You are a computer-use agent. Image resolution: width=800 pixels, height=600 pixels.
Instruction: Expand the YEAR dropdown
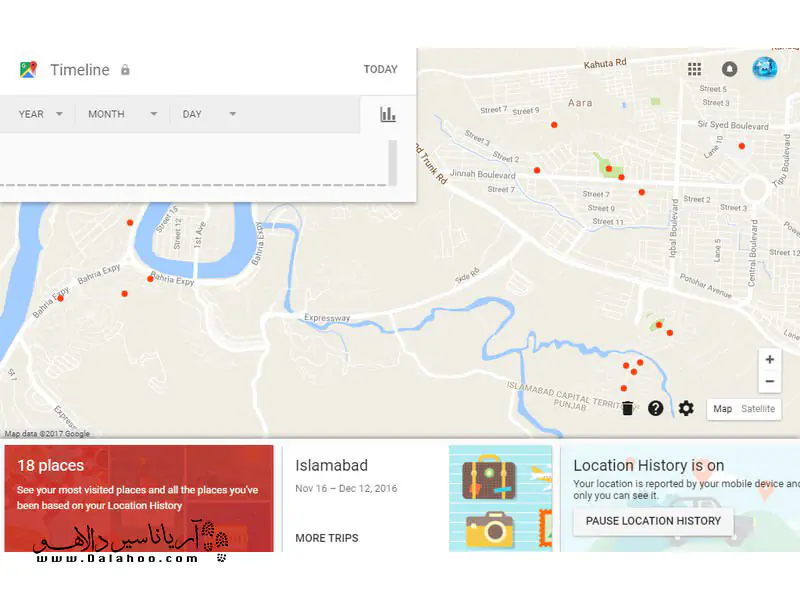pos(41,114)
